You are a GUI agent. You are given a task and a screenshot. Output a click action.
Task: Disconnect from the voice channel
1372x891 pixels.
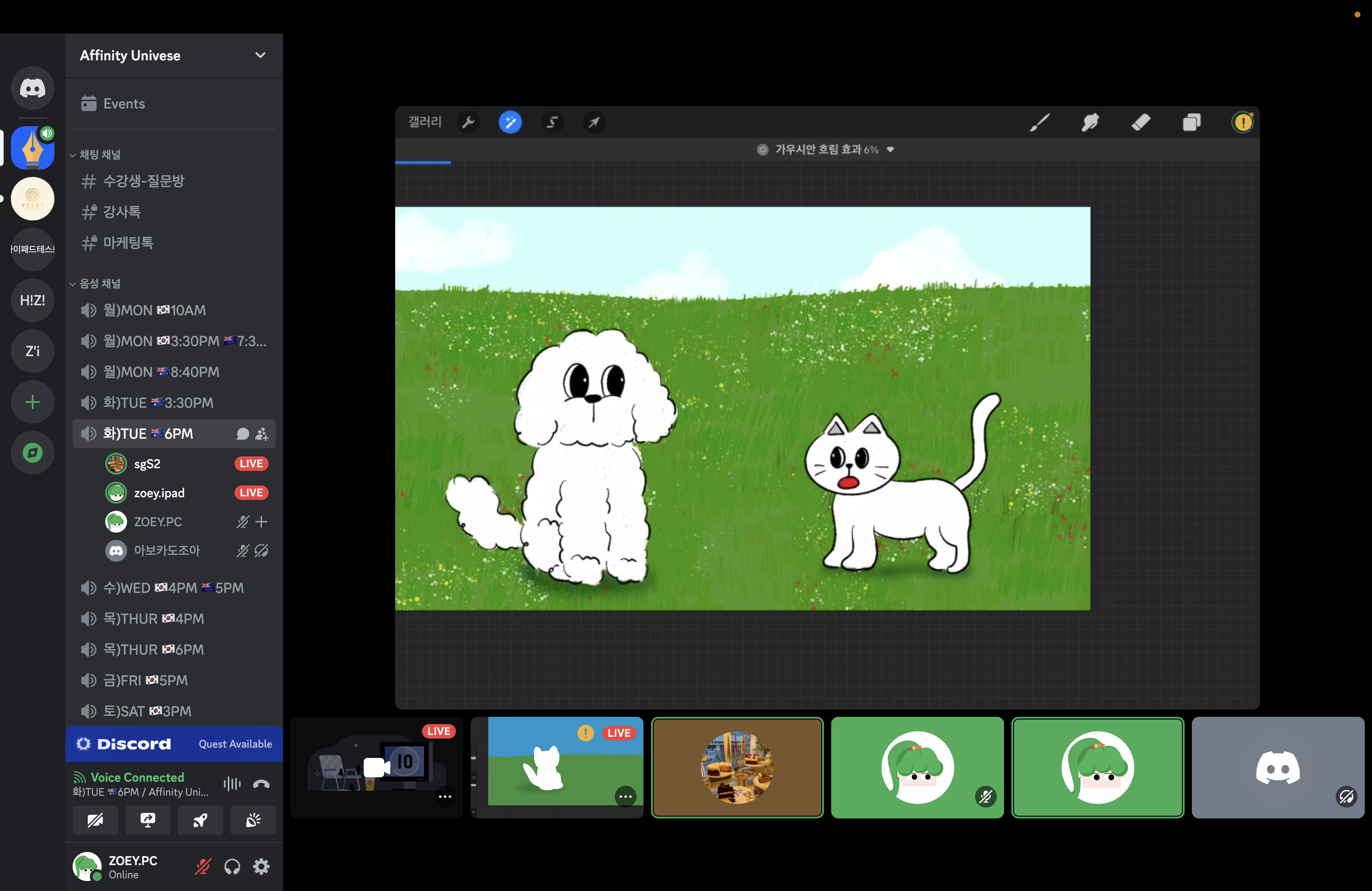click(261, 784)
